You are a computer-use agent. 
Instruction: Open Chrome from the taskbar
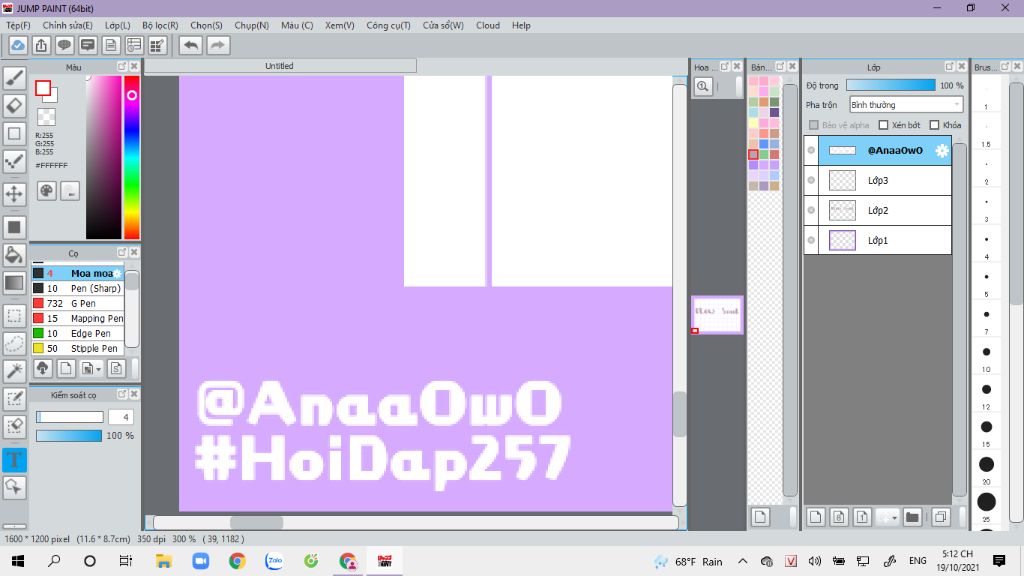[237, 561]
